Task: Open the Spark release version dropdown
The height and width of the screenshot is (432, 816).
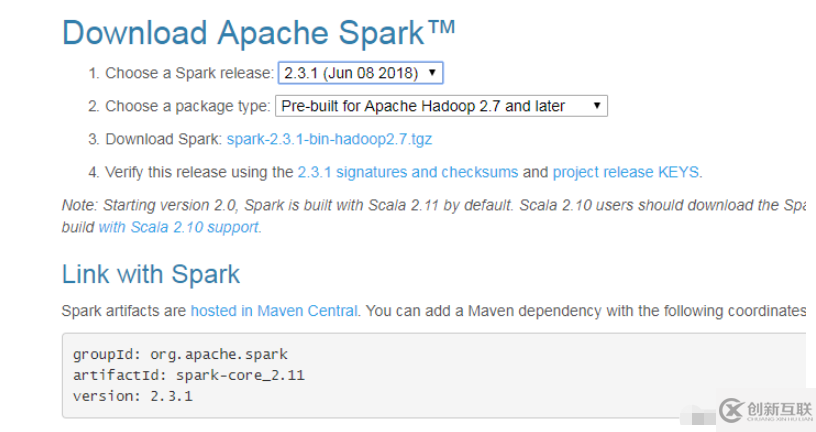Action: tap(359, 73)
